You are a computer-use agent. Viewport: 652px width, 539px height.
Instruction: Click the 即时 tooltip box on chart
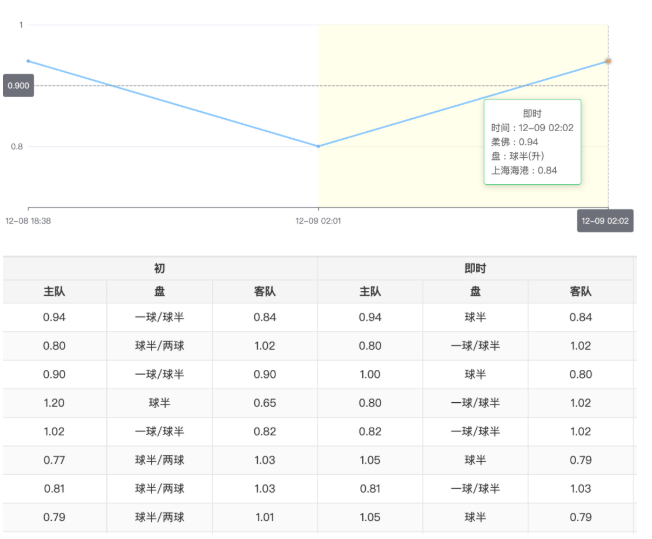click(x=532, y=142)
